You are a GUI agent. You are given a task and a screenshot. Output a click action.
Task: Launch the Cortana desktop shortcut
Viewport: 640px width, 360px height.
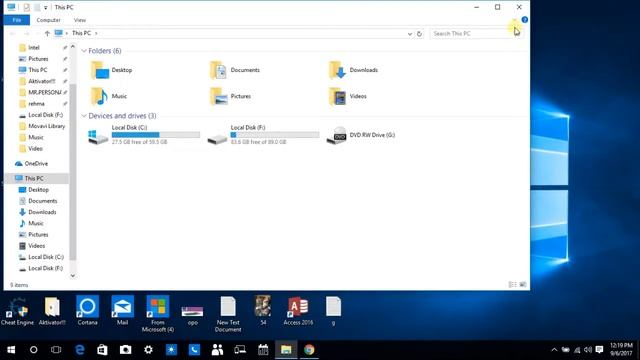(x=87, y=311)
